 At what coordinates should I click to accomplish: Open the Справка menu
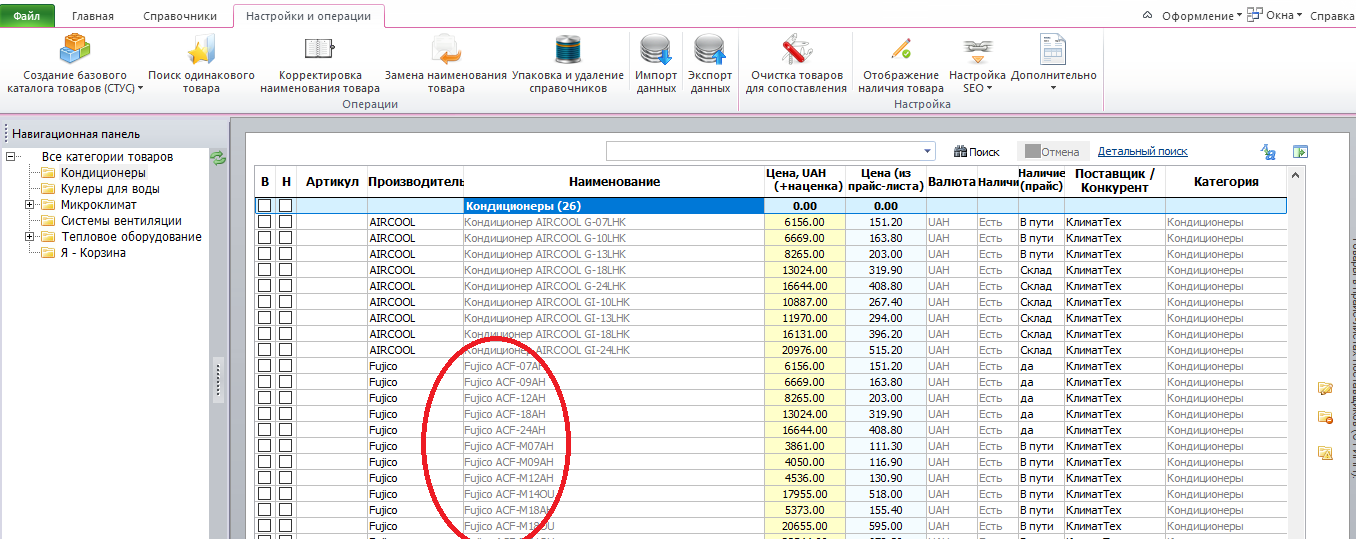pyautogui.click(x=1332, y=16)
